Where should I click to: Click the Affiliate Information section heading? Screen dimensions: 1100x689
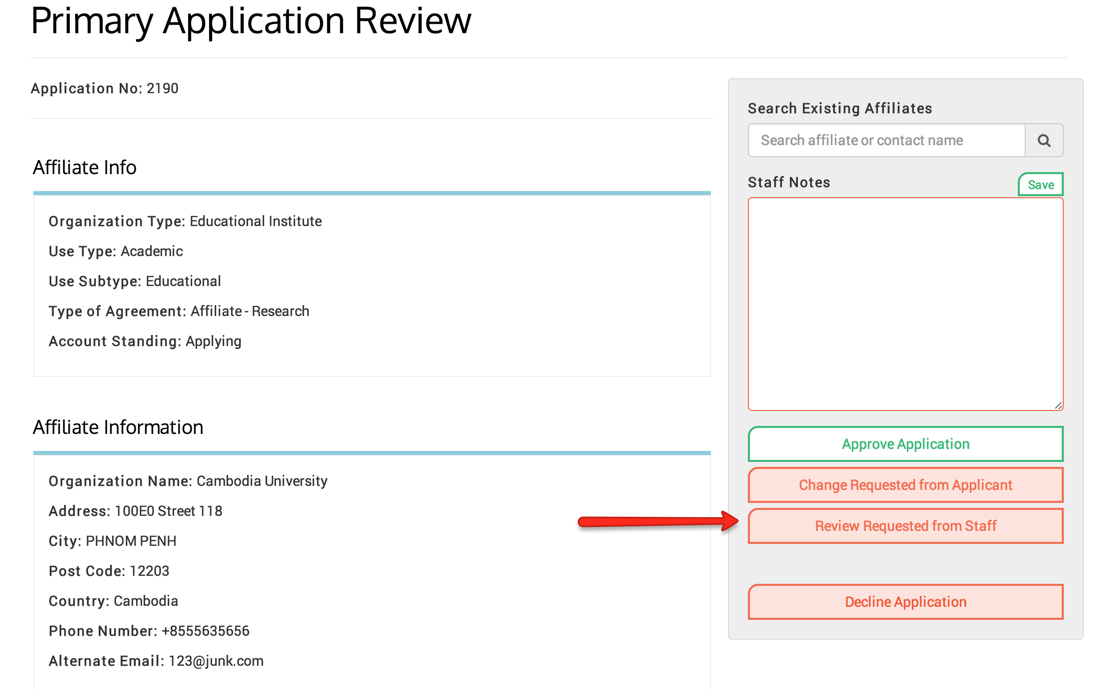(x=118, y=427)
